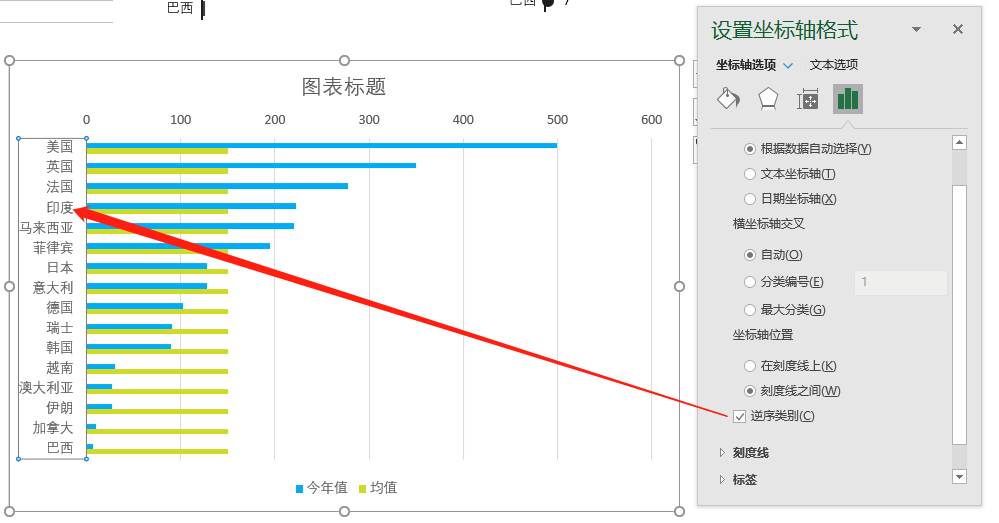Image resolution: width=999 pixels, height=523 pixels.
Task: Select 根据数据自动选择 radio button
Action: click(750, 148)
